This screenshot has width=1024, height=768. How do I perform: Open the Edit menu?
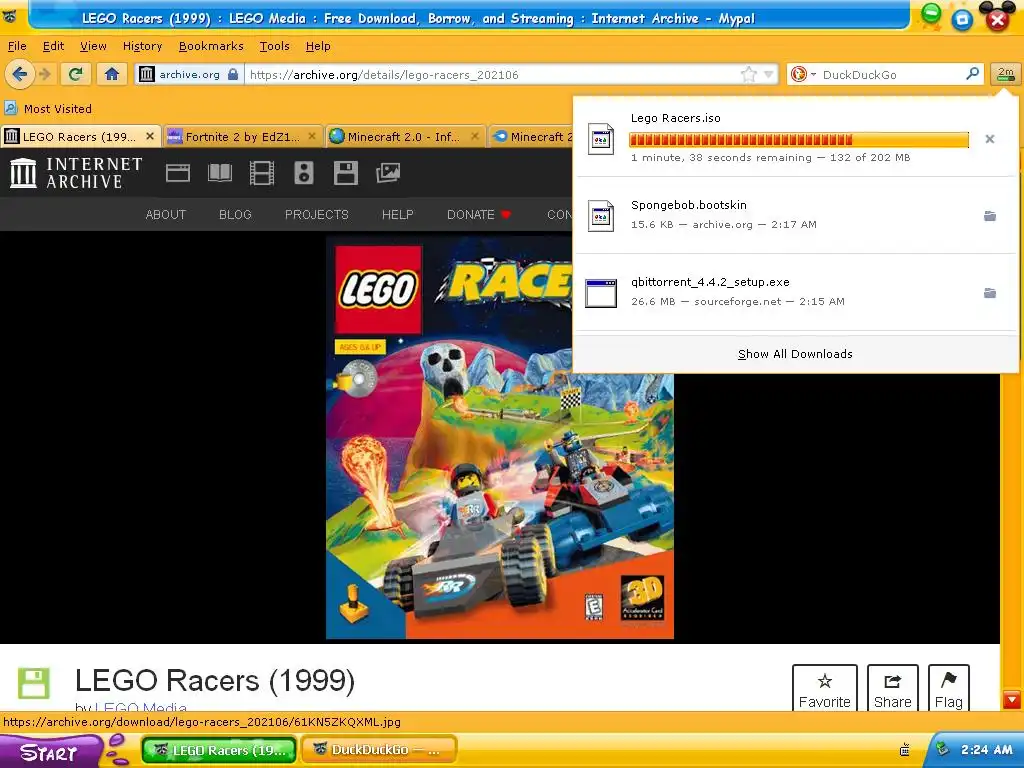[54, 46]
